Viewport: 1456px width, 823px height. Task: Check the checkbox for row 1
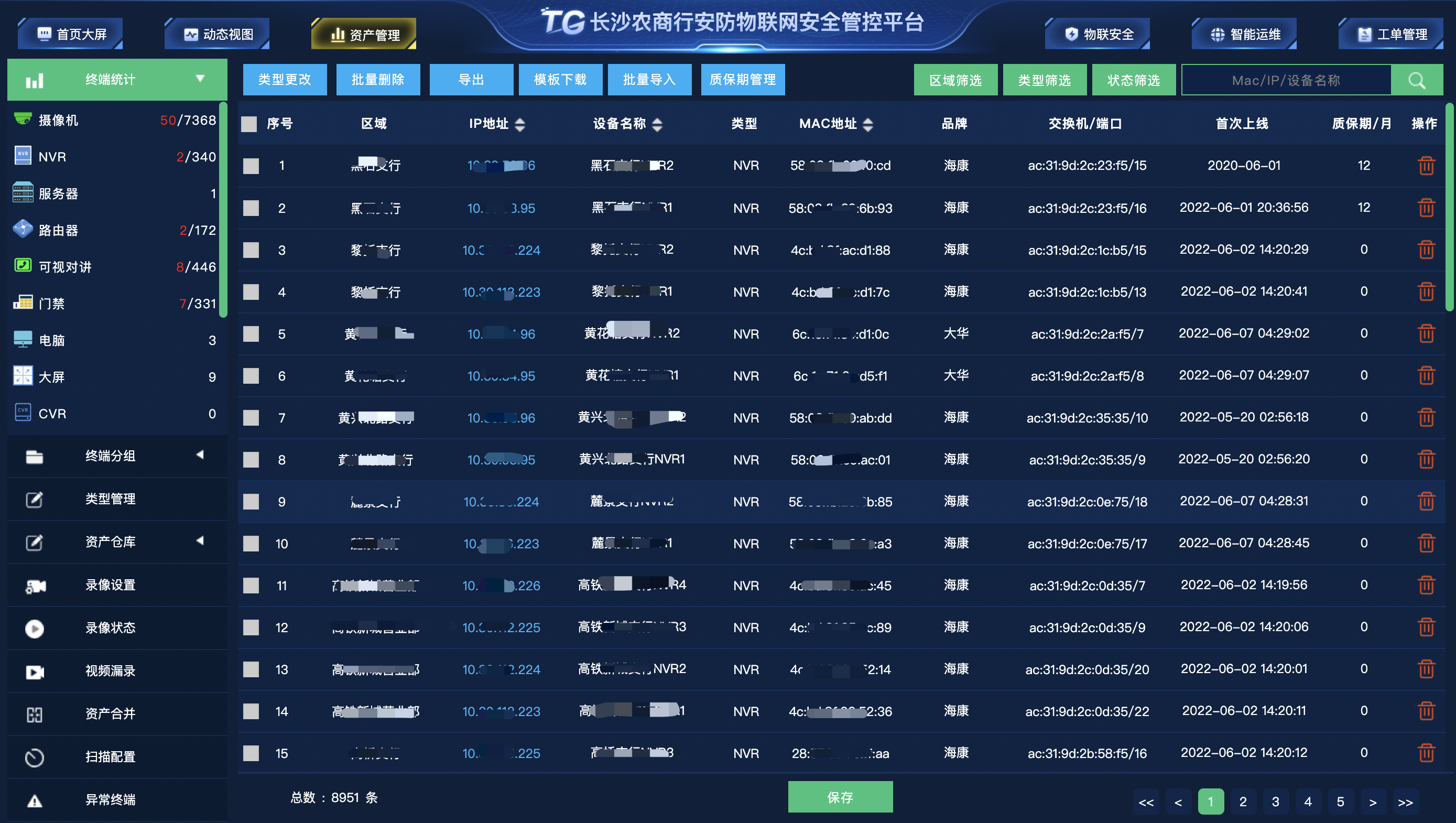[251, 166]
